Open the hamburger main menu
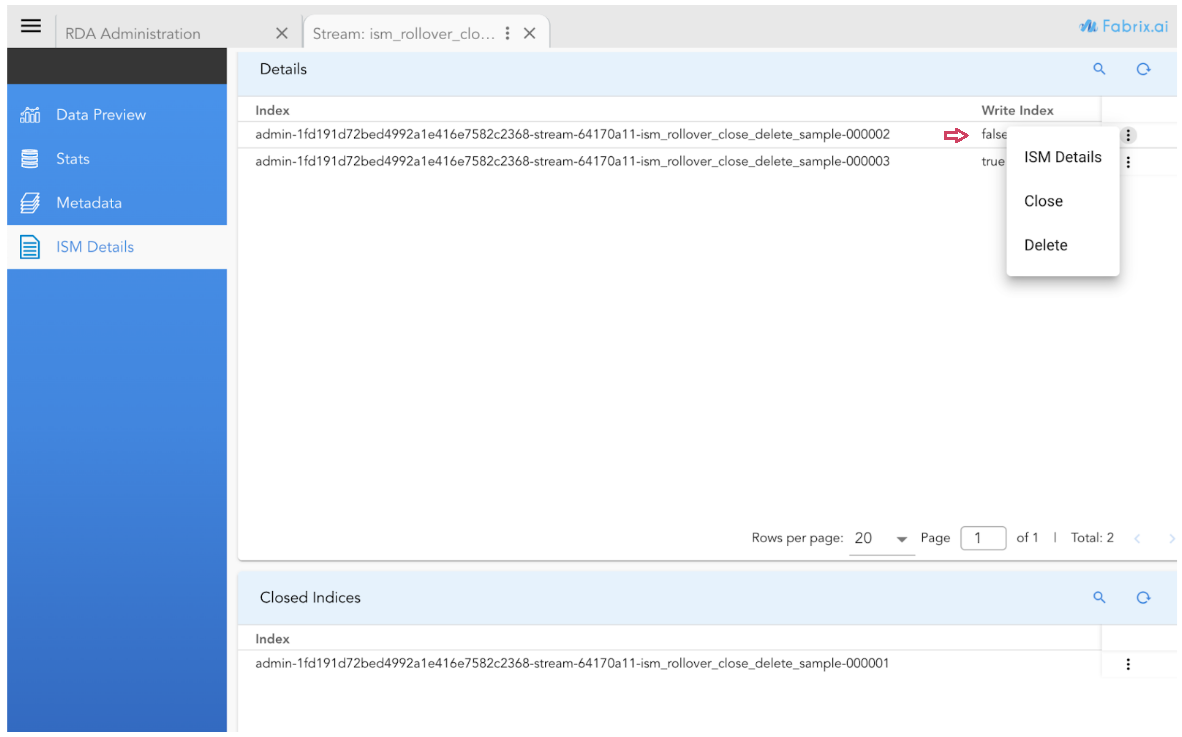1182x737 pixels. click(31, 27)
